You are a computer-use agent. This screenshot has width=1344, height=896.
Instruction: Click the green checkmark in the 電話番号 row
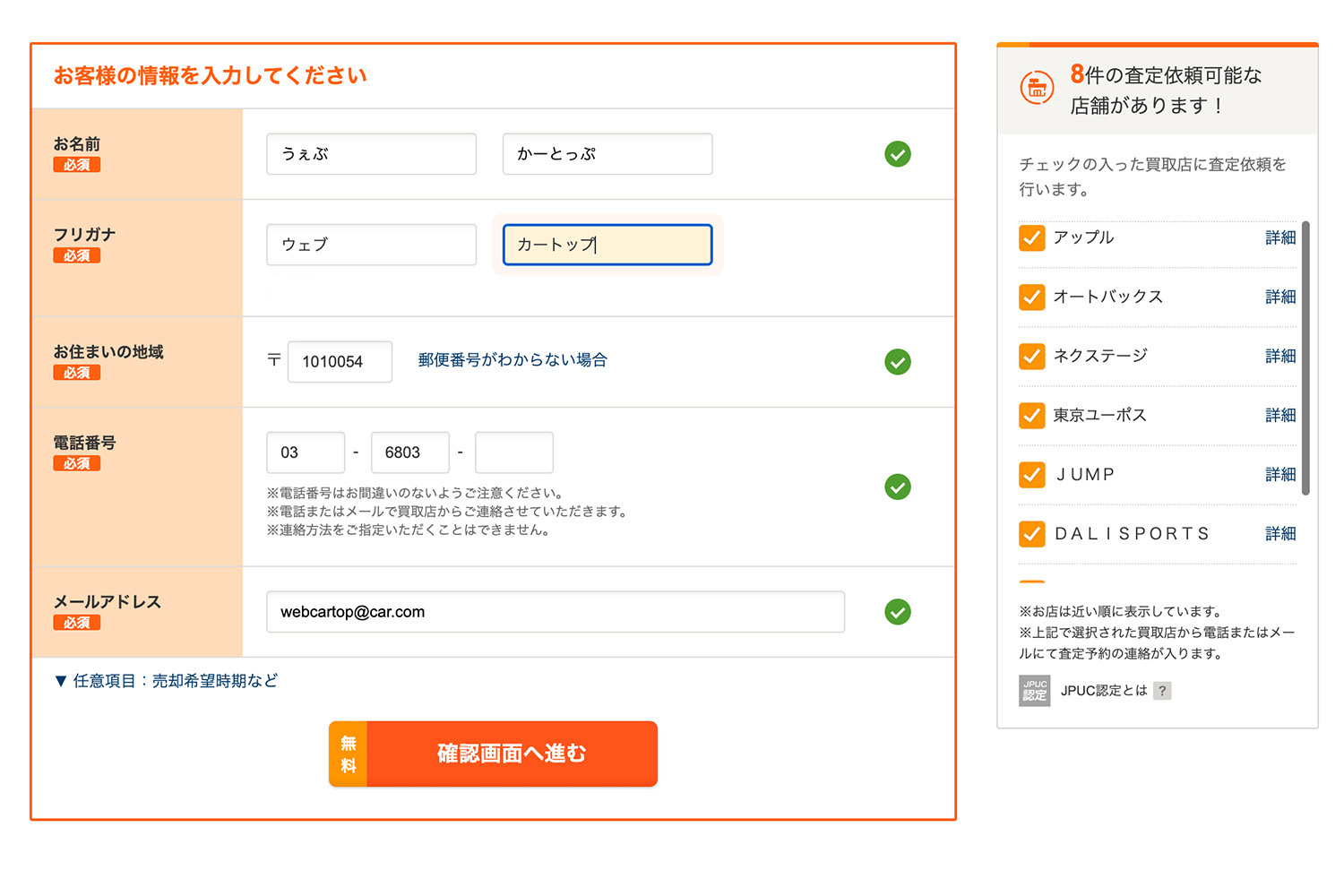(898, 487)
